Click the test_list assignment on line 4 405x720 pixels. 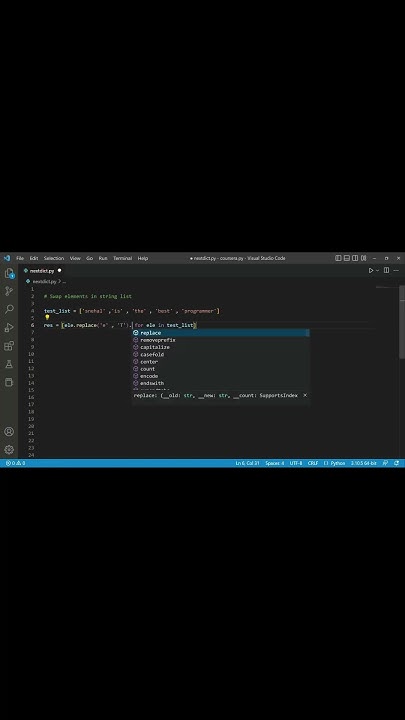132,311
